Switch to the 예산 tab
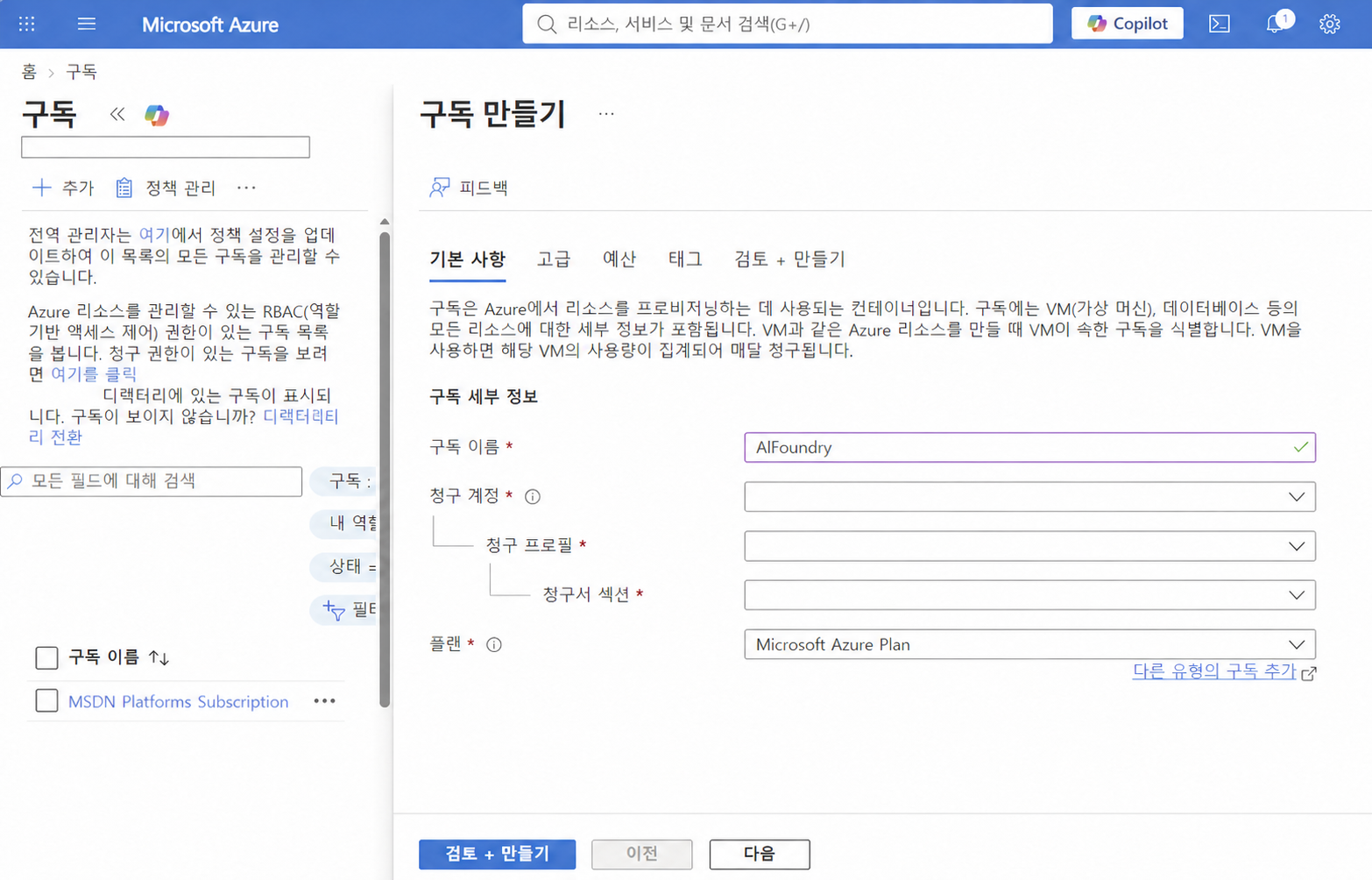This screenshot has width=1372, height=880. (619, 259)
